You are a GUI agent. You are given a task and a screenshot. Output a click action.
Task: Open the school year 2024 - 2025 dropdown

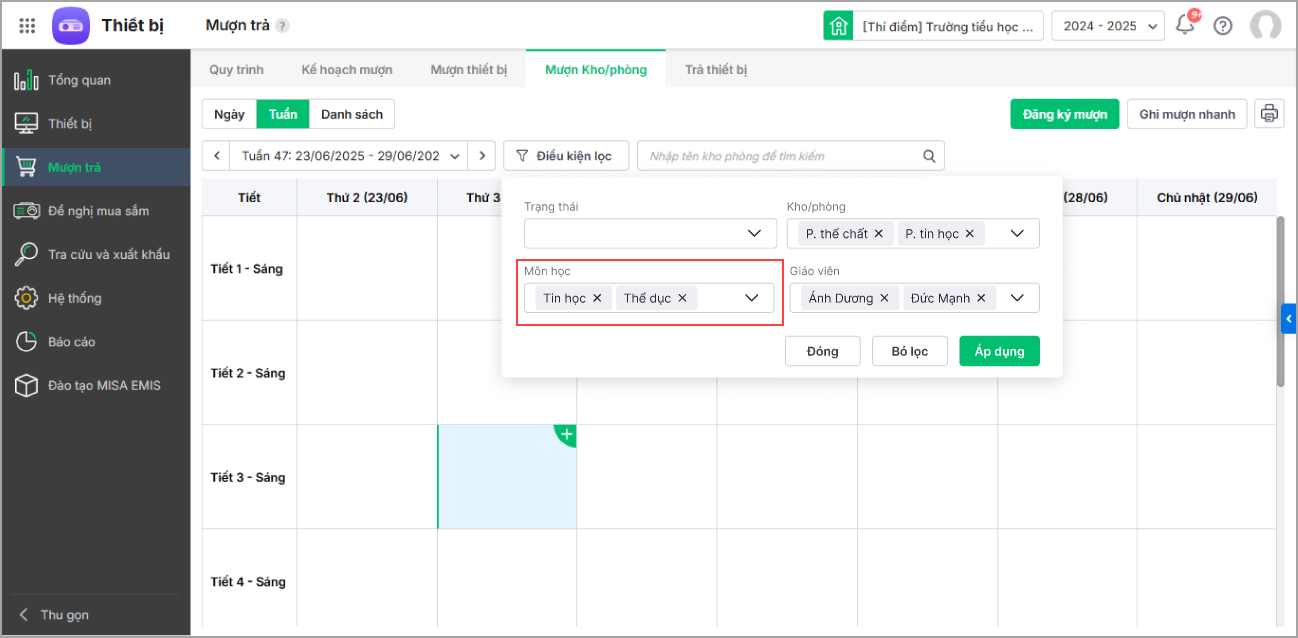(1107, 26)
